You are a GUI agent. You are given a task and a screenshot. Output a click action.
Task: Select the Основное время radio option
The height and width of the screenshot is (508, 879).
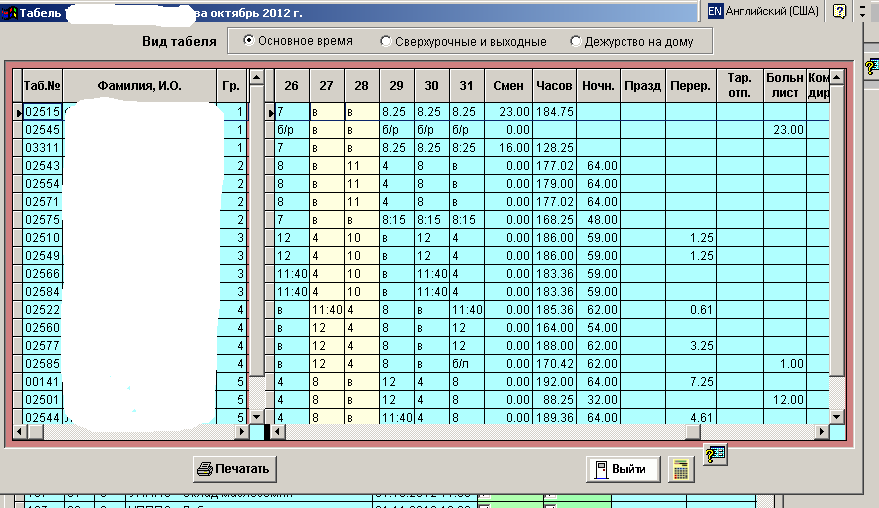coord(249,41)
